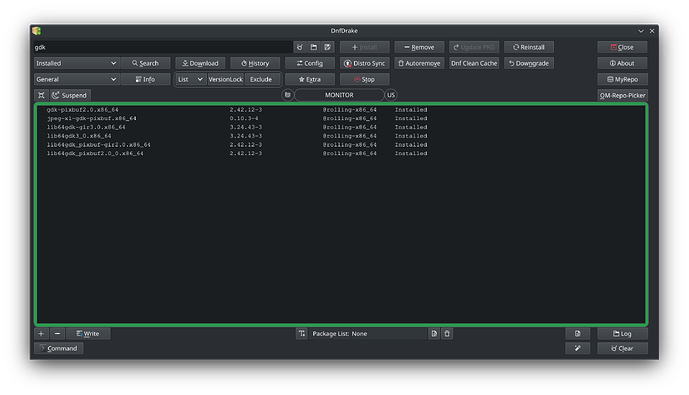This screenshot has height=395, width=689.
Task: Click the MONITOR button
Action: click(x=339, y=95)
